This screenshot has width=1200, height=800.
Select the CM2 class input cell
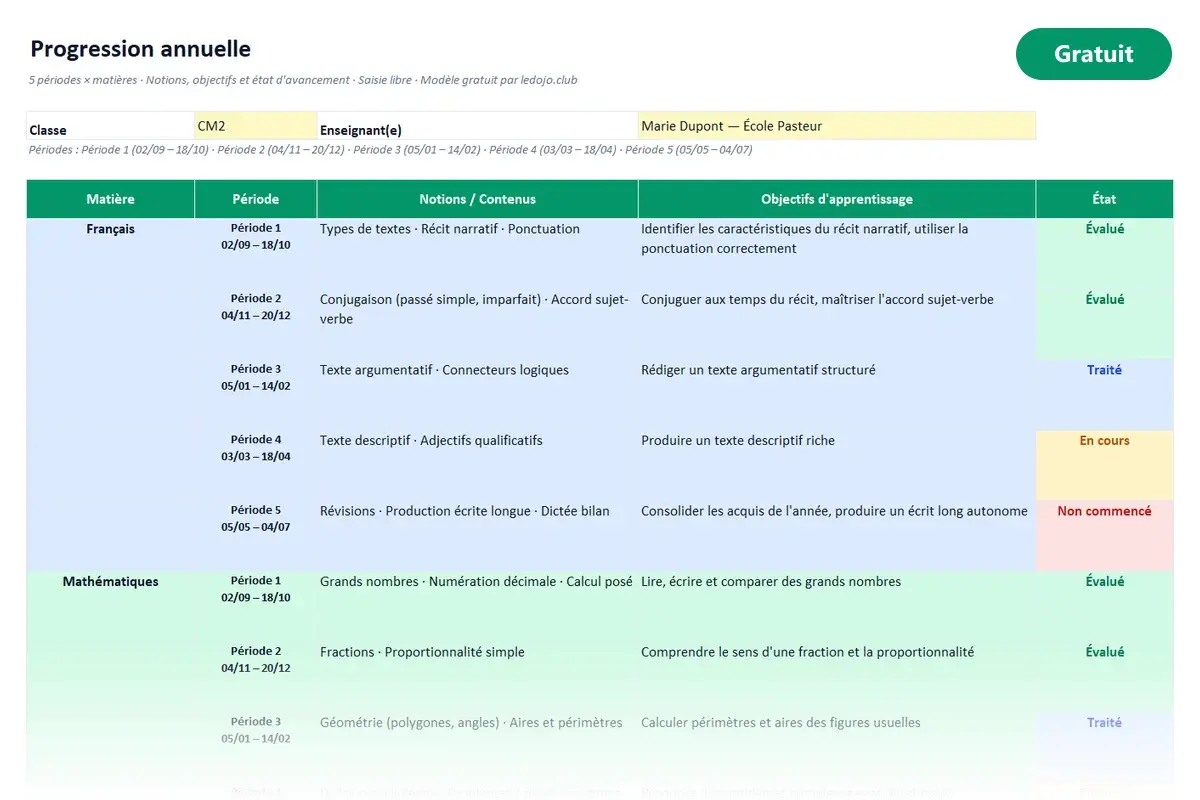(256, 126)
